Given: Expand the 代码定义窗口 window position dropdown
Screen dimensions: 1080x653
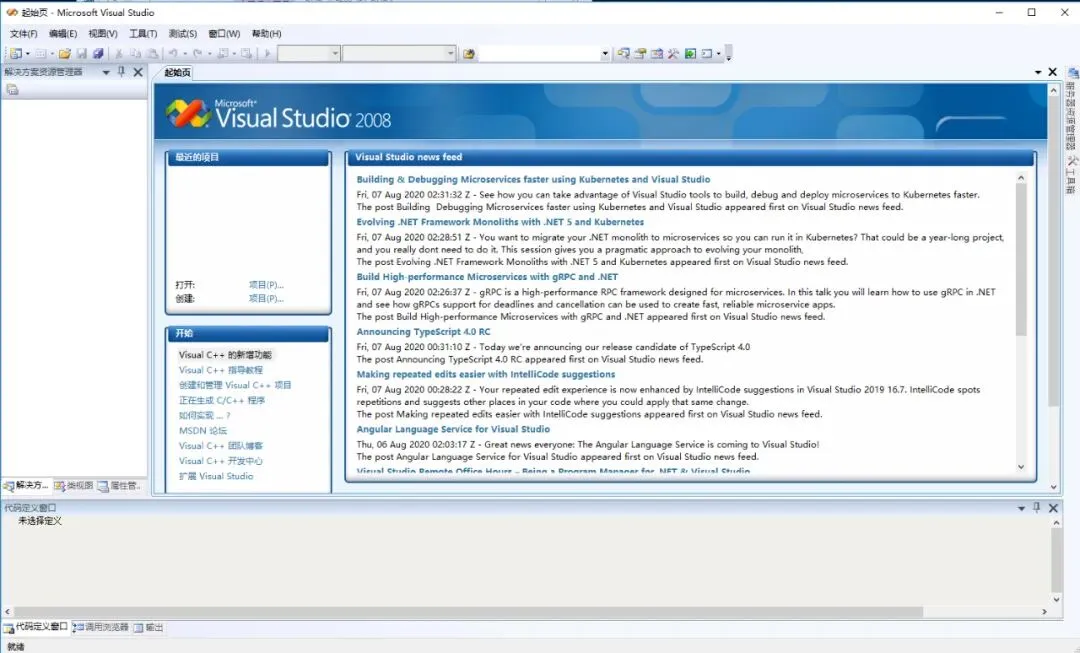Looking at the screenshot, I should click(x=1021, y=508).
